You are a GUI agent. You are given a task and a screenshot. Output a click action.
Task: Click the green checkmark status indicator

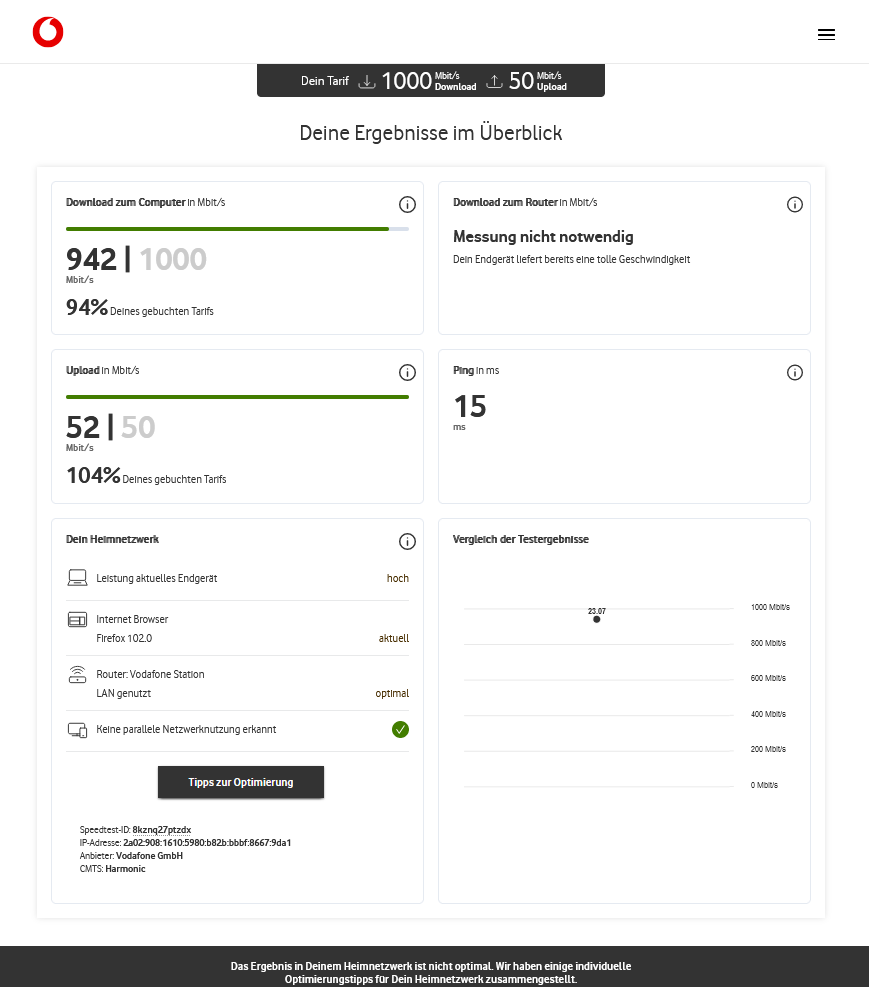(400, 730)
